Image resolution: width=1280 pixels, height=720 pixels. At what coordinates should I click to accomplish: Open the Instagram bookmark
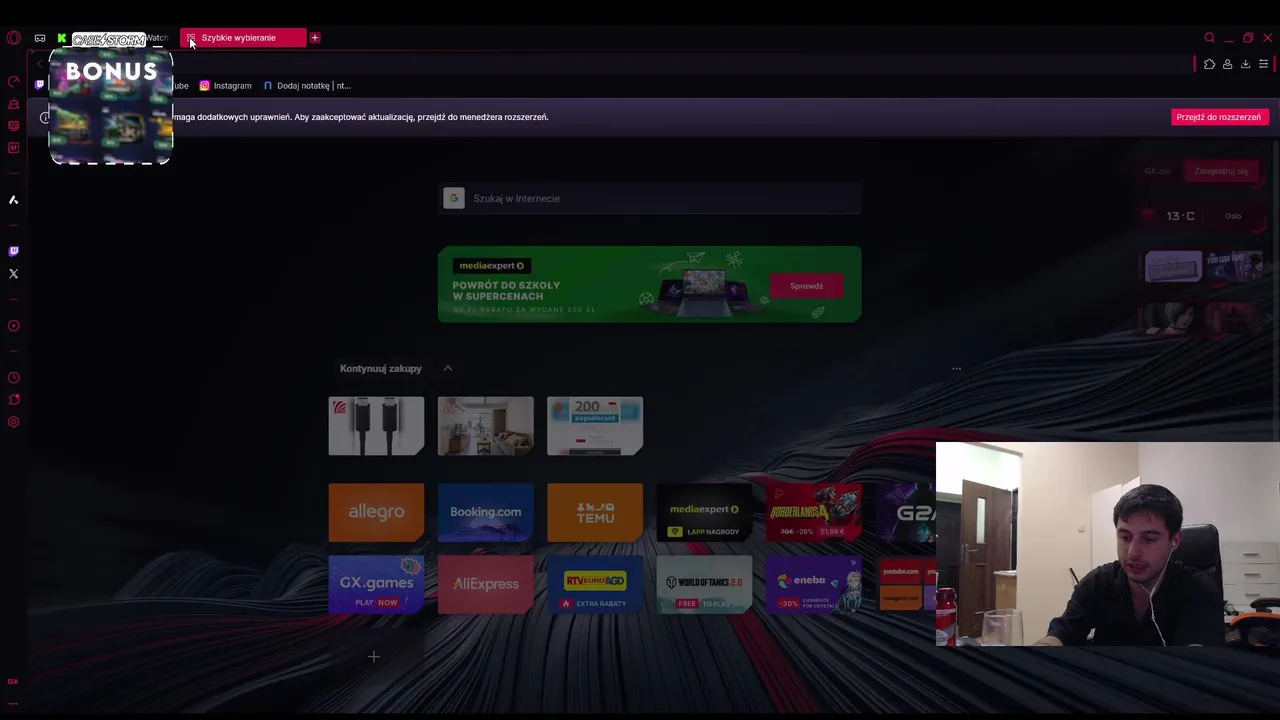pyautogui.click(x=226, y=86)
